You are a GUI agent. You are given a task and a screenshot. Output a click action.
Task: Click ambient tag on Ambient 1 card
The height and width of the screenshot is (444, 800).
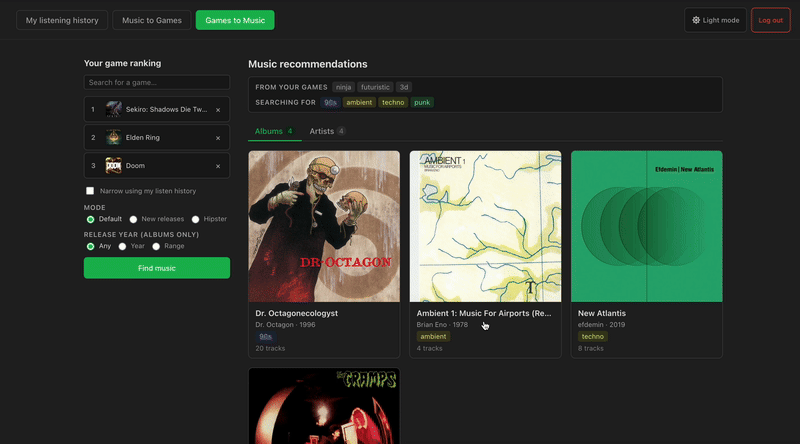pyautogui.click(x=433, y=337)
